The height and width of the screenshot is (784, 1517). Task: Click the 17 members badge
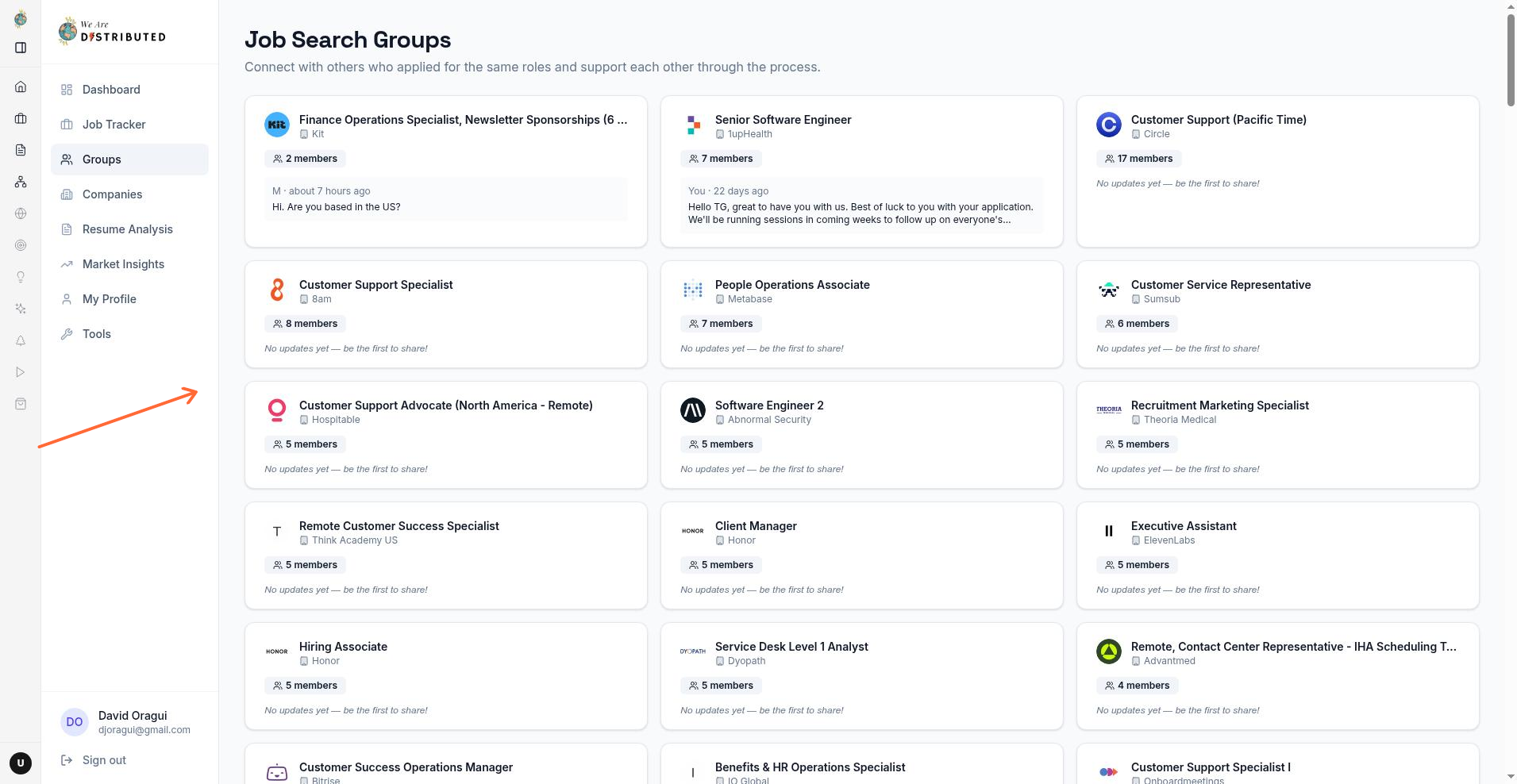coord(1139,159)
